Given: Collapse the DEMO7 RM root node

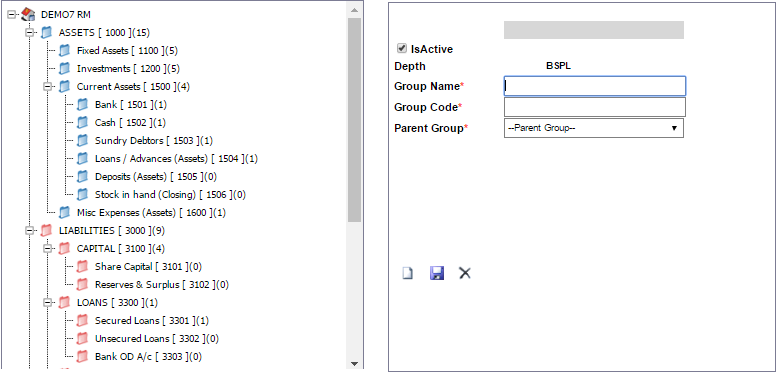Looking at the screenshot, I should [x=12, y=14].
